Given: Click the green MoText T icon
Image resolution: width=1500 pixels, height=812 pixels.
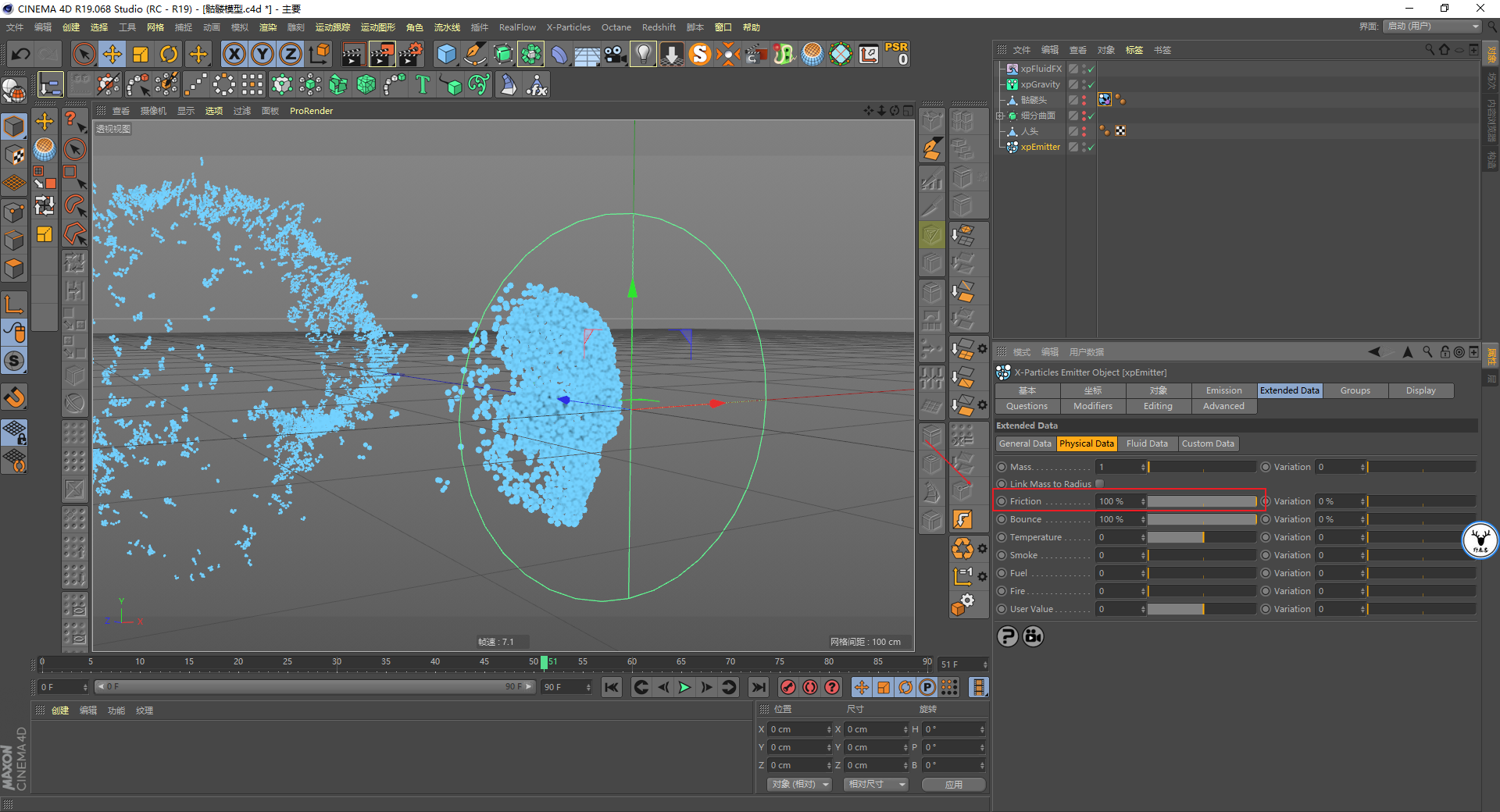Looking at the screenshot, I should tap(423, 84).
